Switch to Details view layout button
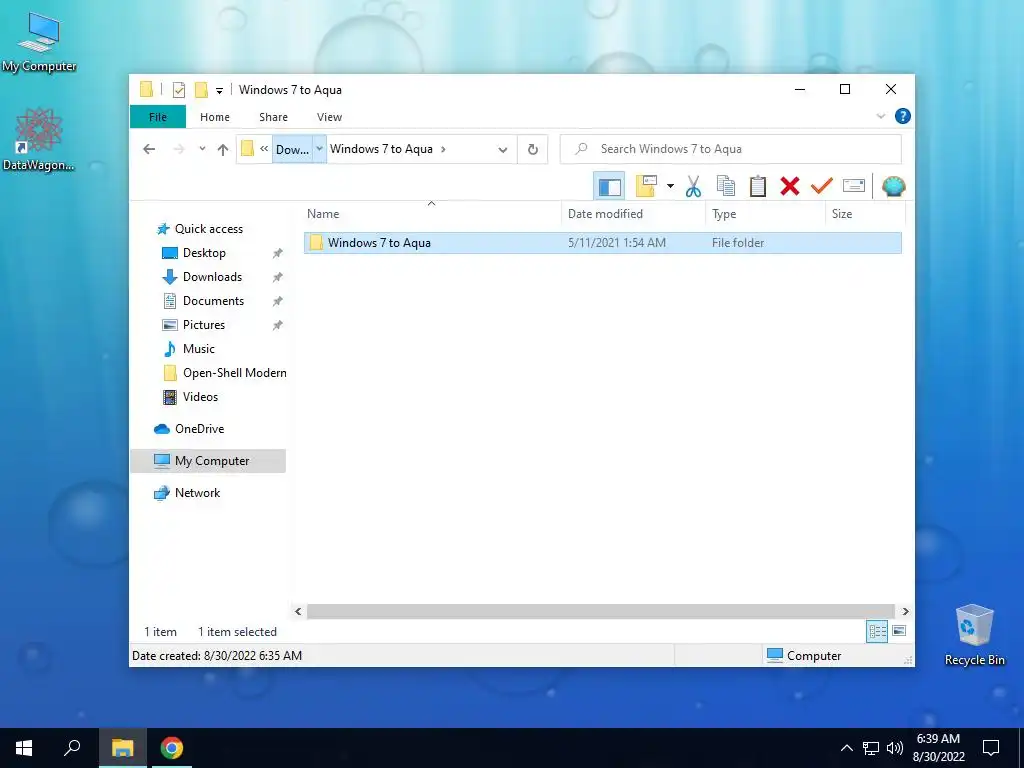Viewport: 1024px width, 768px height. 877,631
